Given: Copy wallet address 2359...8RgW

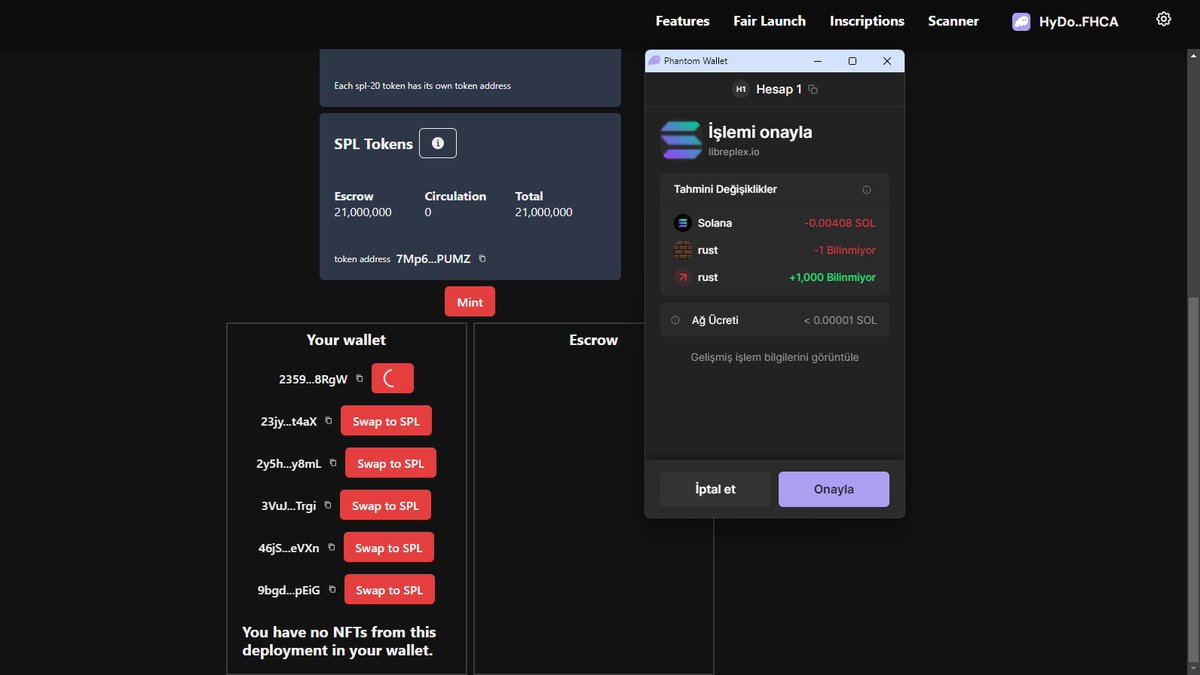Looking at the screenshot, I should (360, 379).
